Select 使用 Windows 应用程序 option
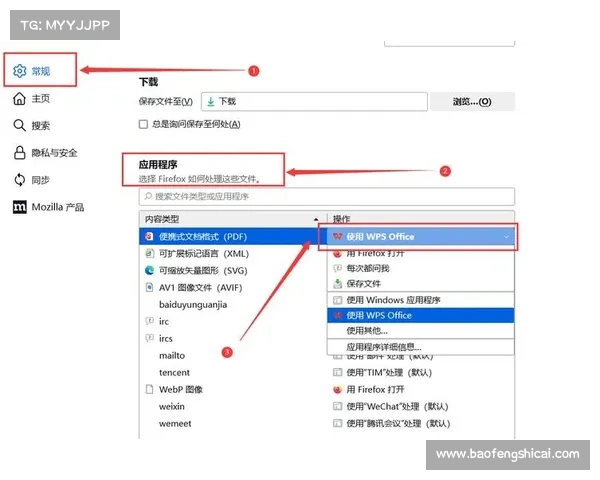600x480 pixels. [393, 300]
